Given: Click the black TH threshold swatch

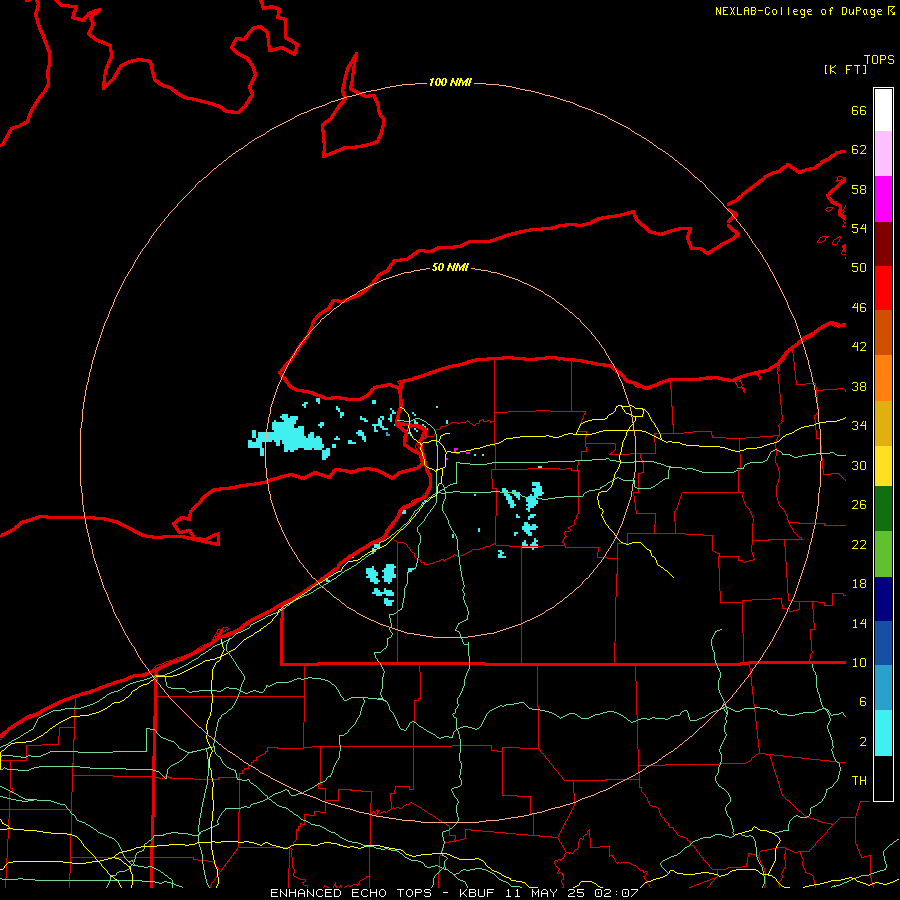Looking at the screenshot, I should (883, 778).
